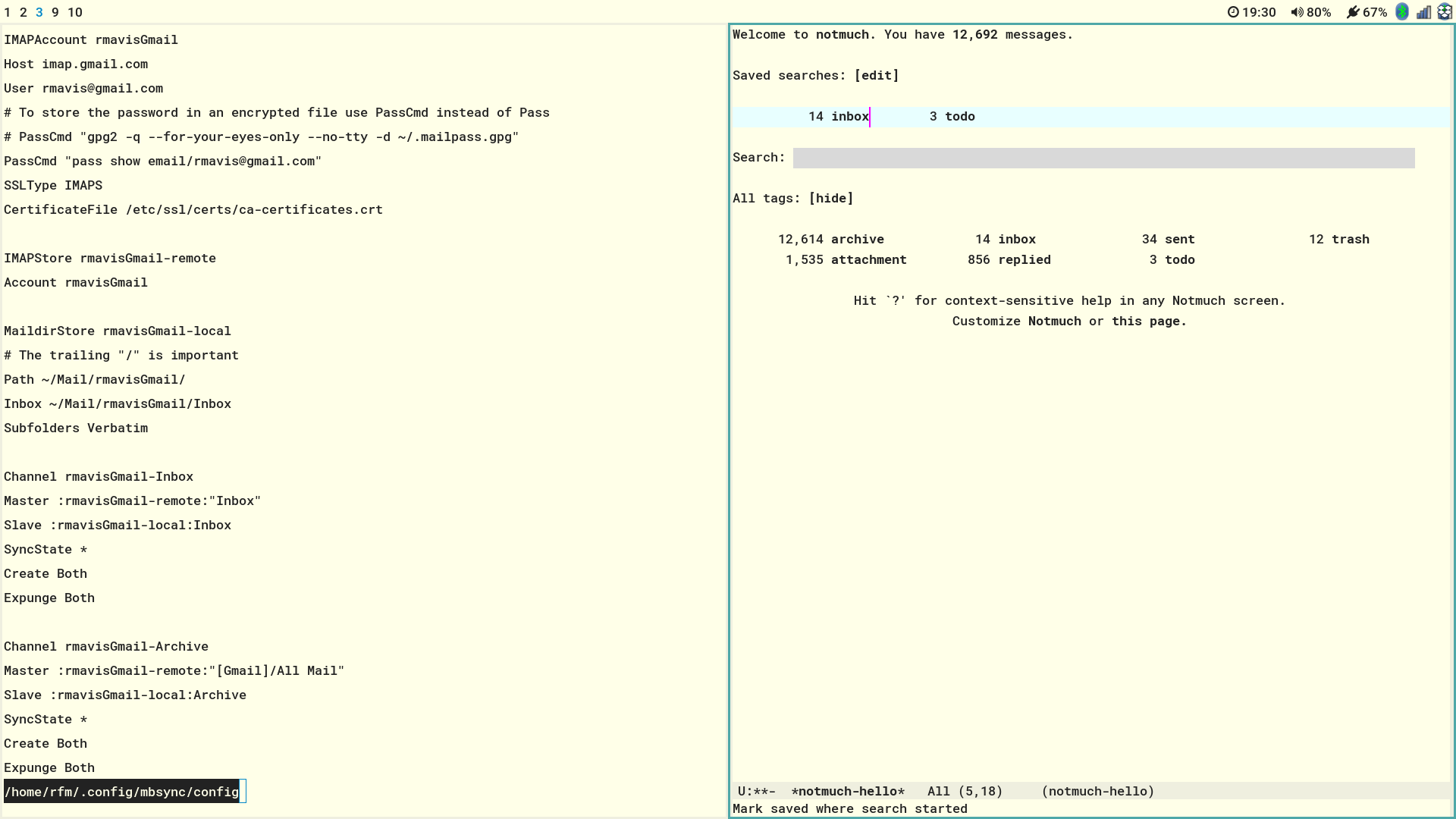This screenshot has height=819, width=1456.
Task: Open the inbox saved search
Action: pos(849,116)
